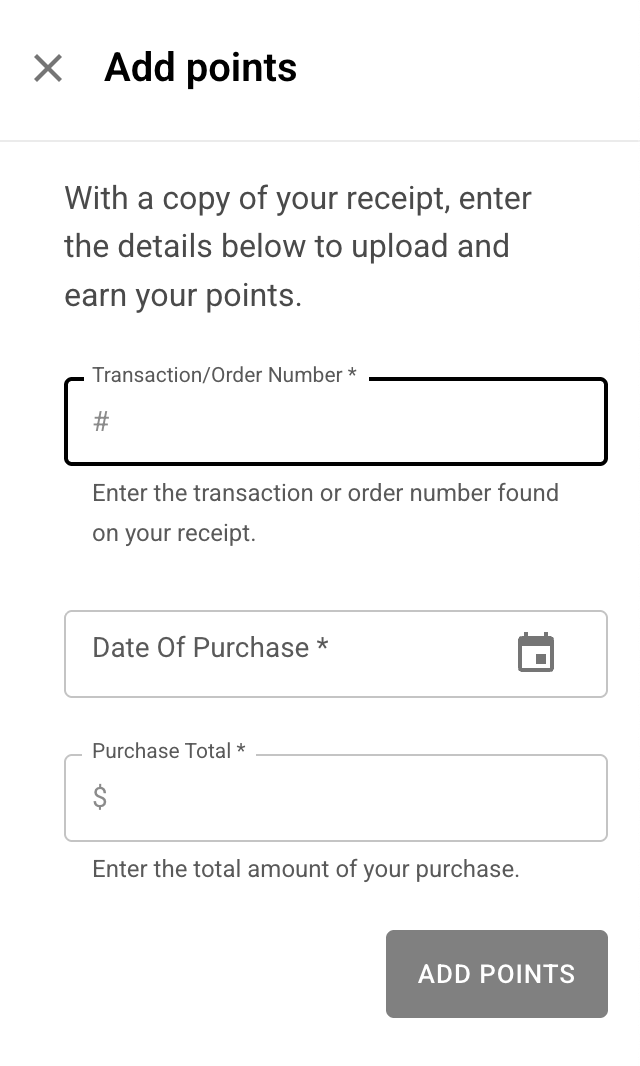
Task: Click the words "earn your points"
Action: [x=182, y=296]
